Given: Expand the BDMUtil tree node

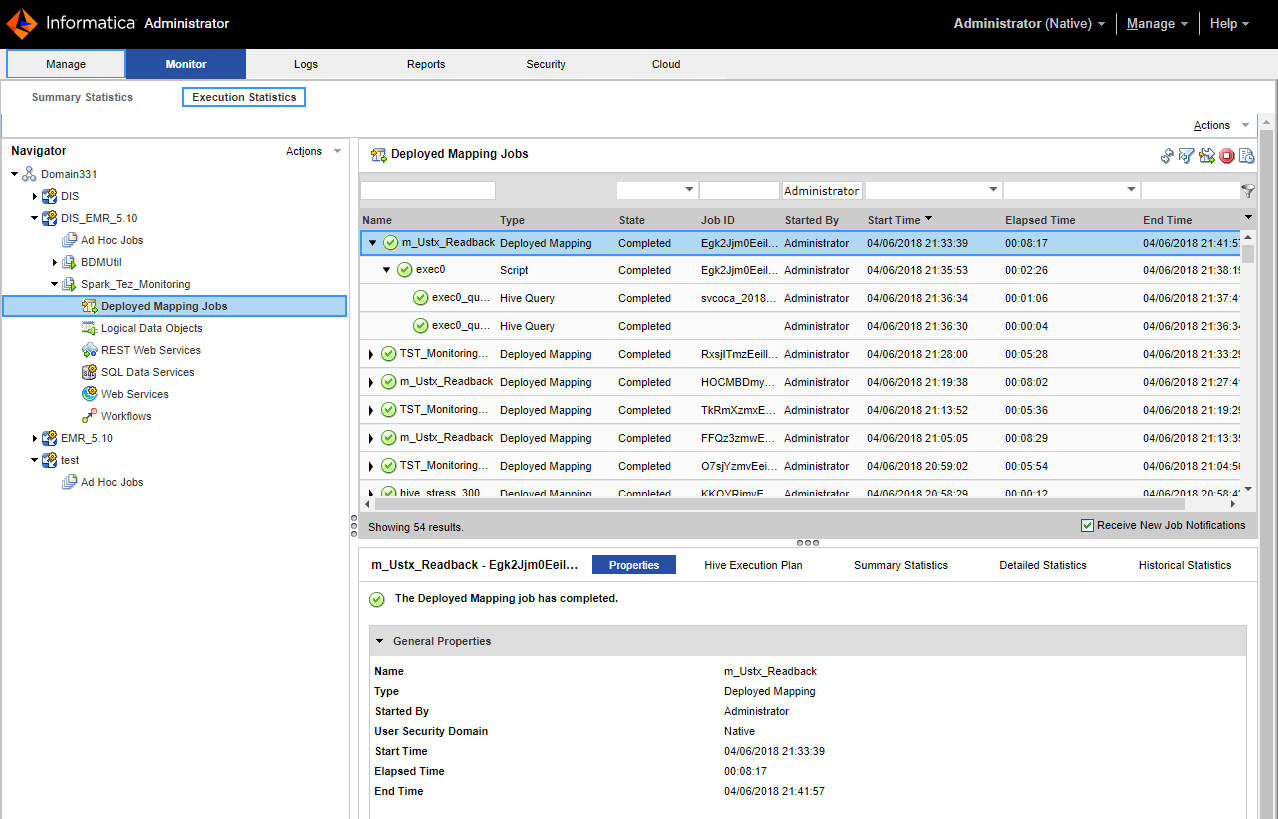Looking at the screenshot, I should [56, 262].
